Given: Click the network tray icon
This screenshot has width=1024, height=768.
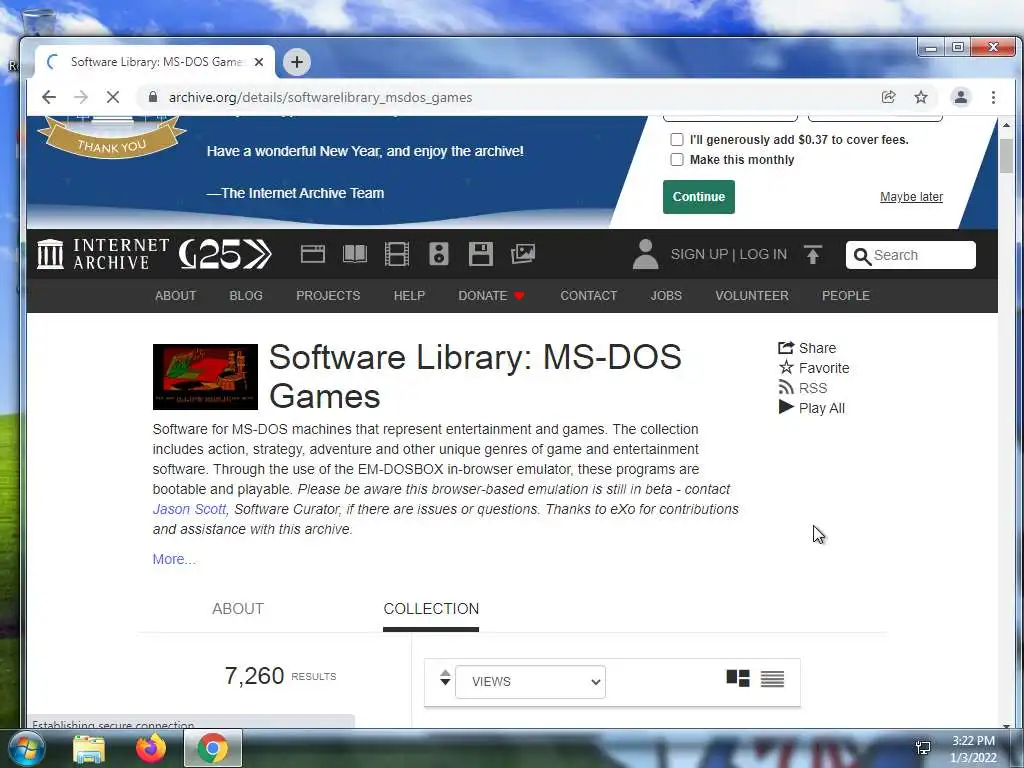Looking at the screenshot, I should [923, 748].
